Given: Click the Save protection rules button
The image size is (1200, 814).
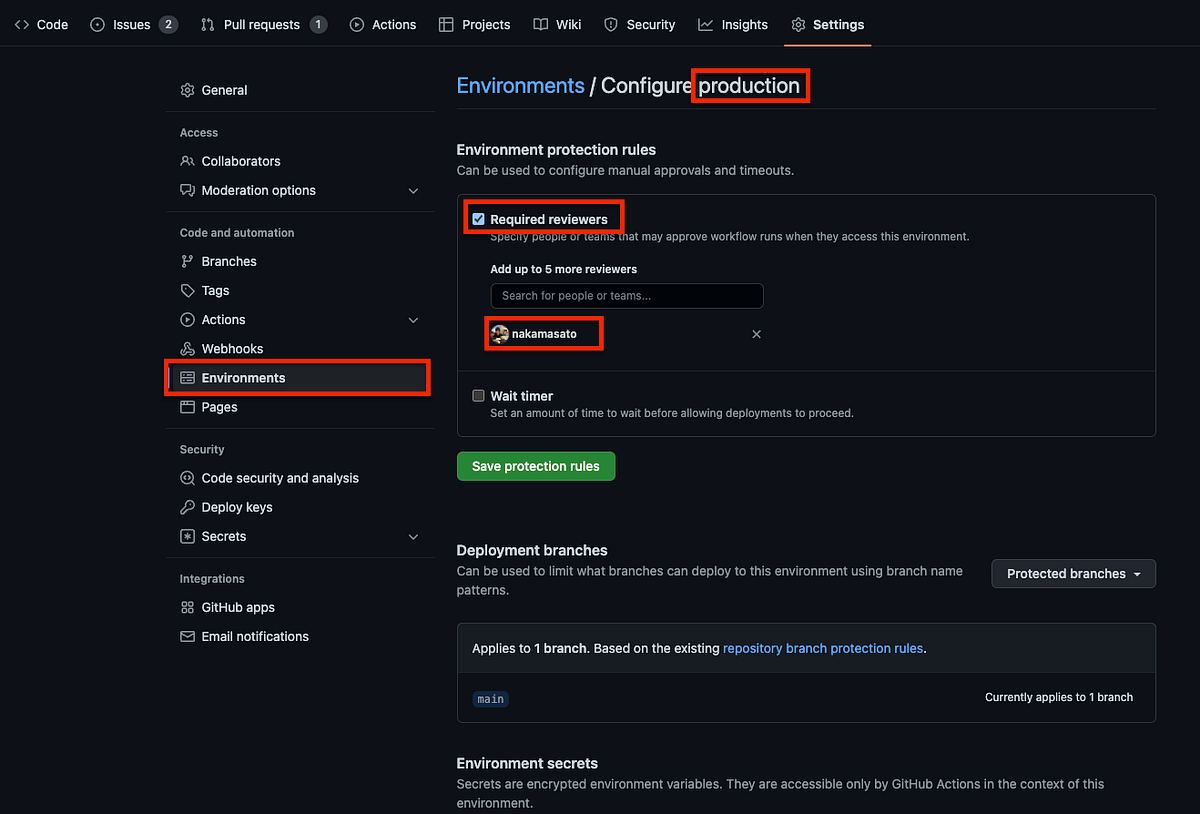Looking at the screenshot, I should 535,466.
